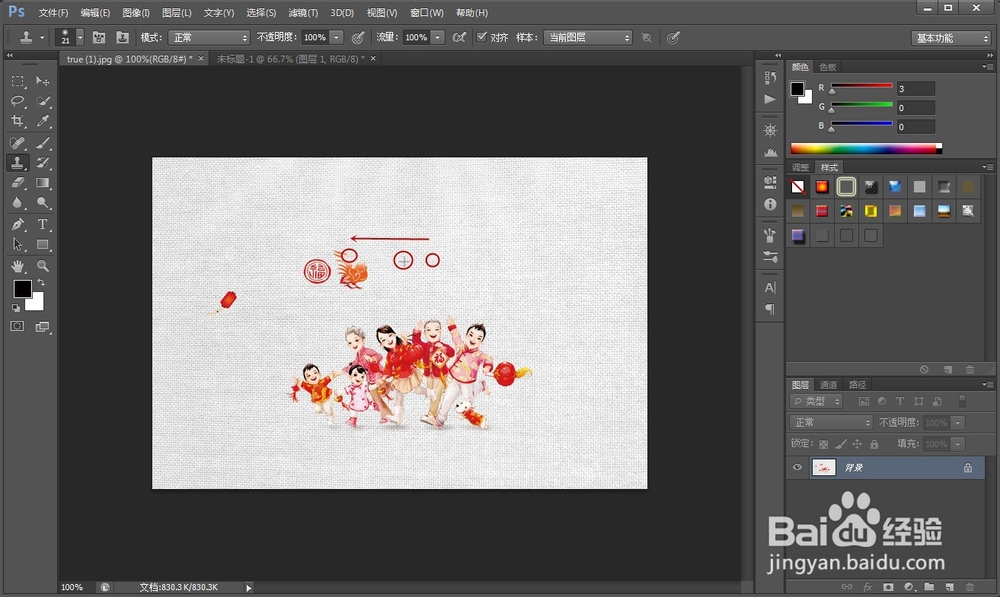Screen dimensions: 1000x597
Task: Open the 不透明度 opacity dropdown arrow
Action: (x=336, y=38)
